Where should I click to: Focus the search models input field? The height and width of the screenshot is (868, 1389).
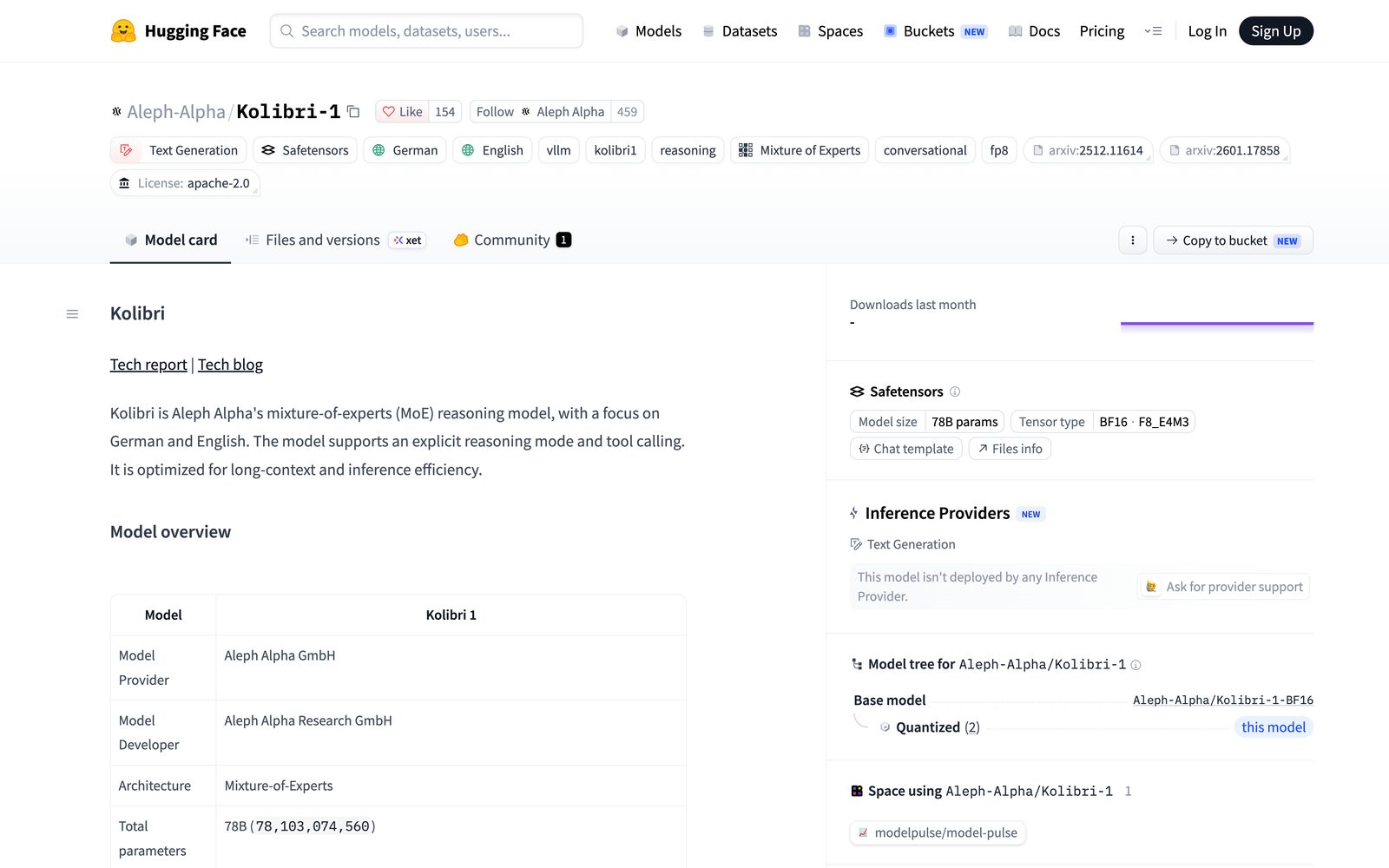tap(426, 31)
